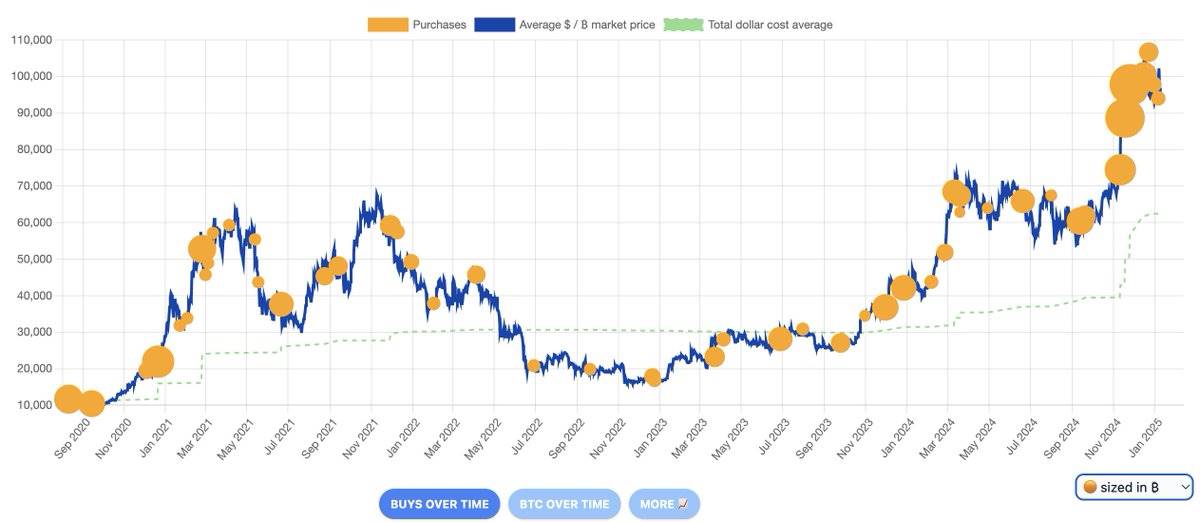1200x522 pixels.
Task: Click the dropdown chevron beside 'sized in ₿'
Action: (x=1184, y=487)
